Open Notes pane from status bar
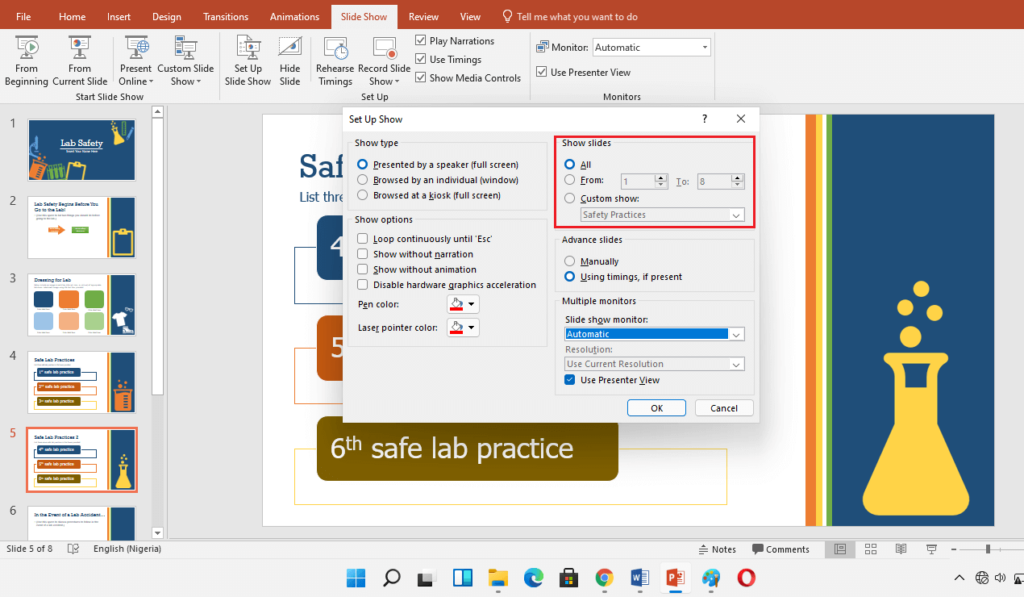This screenshot has height=597, width=1024. (717, 549)
